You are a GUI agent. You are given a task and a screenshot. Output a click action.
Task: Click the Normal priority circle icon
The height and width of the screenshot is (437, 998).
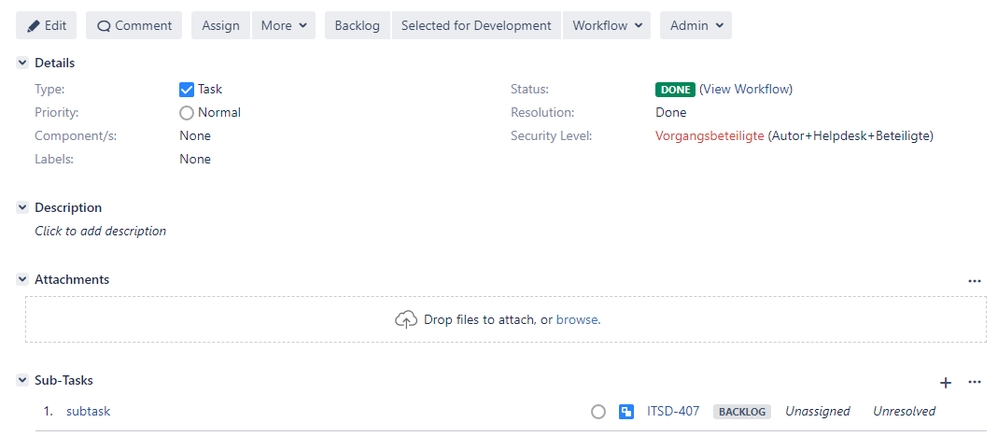tap(186, 113)
